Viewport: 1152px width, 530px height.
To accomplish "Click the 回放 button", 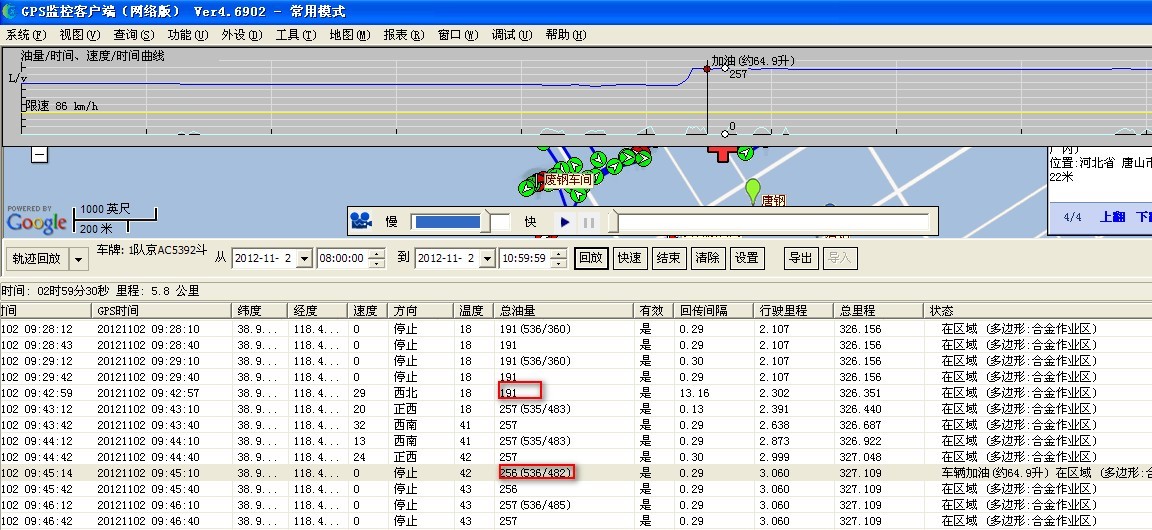I will tap(591, 257).
